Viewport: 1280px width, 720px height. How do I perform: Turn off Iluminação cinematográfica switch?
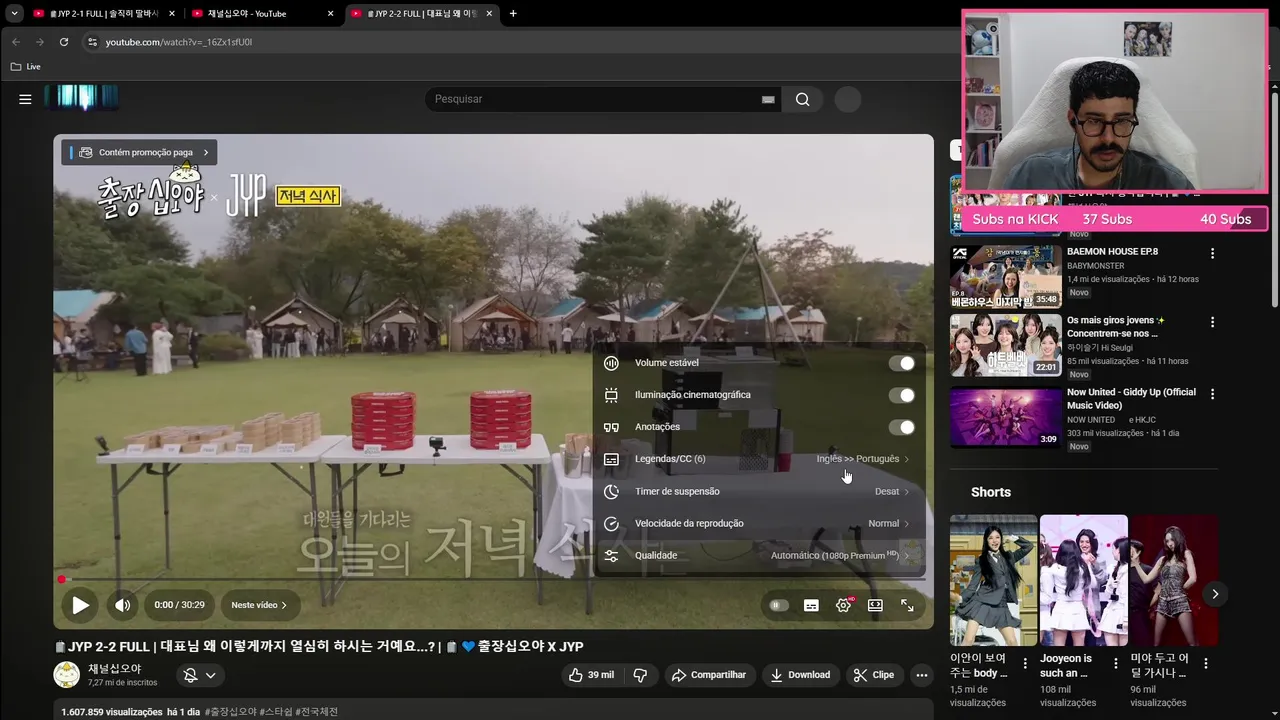pyautogui.click(x=902, y=395)
